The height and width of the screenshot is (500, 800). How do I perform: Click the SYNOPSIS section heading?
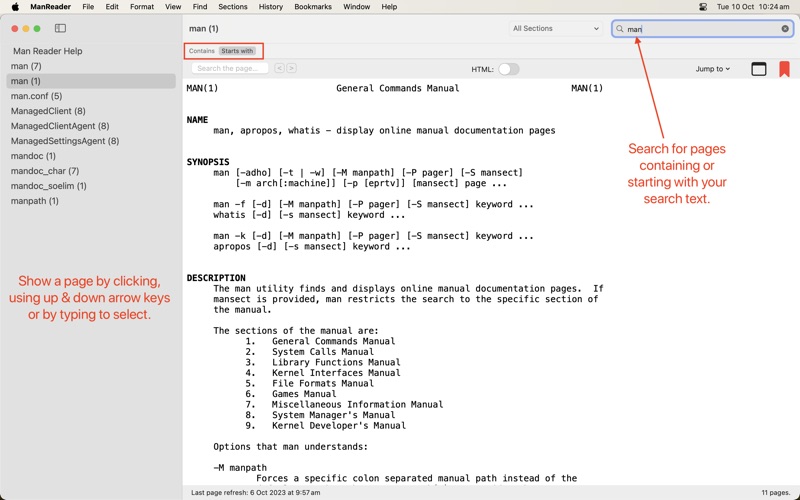pos(208,162)
